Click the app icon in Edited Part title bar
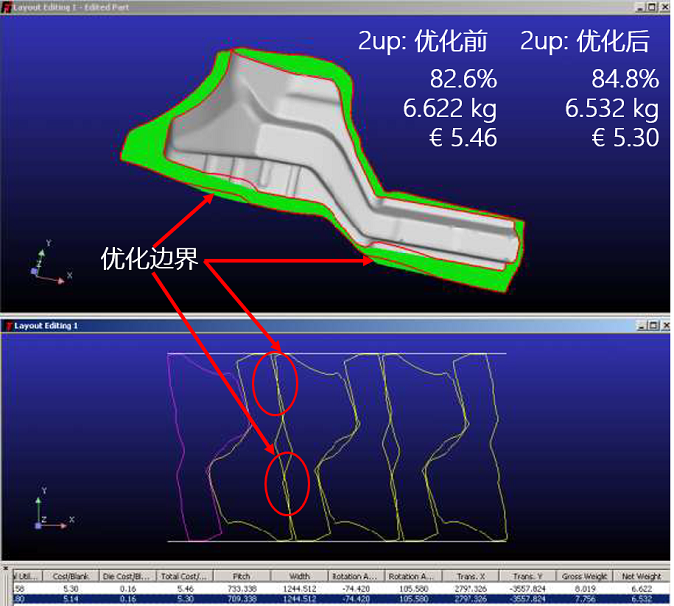 click(7, 7)
